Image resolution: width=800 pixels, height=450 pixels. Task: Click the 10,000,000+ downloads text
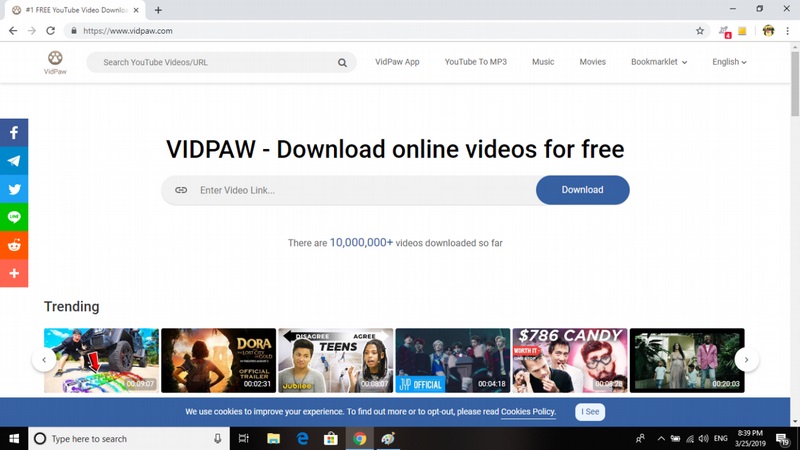(x=361, y=242)
